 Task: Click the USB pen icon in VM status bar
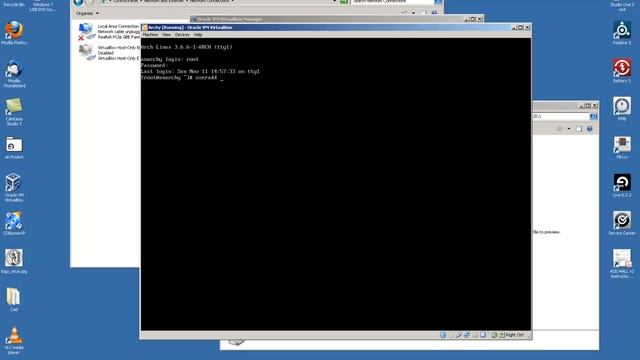pos(459,335)
